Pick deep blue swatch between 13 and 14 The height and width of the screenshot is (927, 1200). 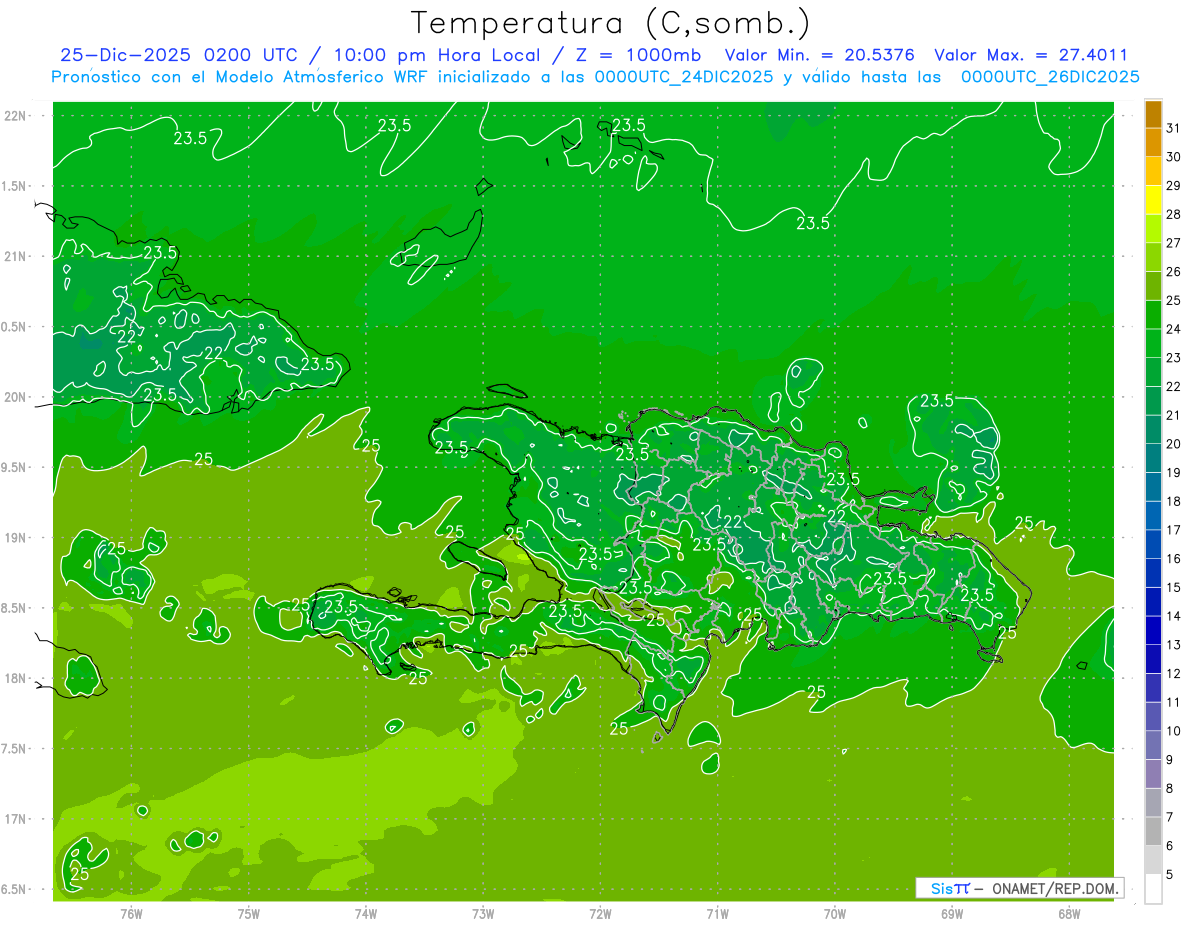[x=1153, y=630]
